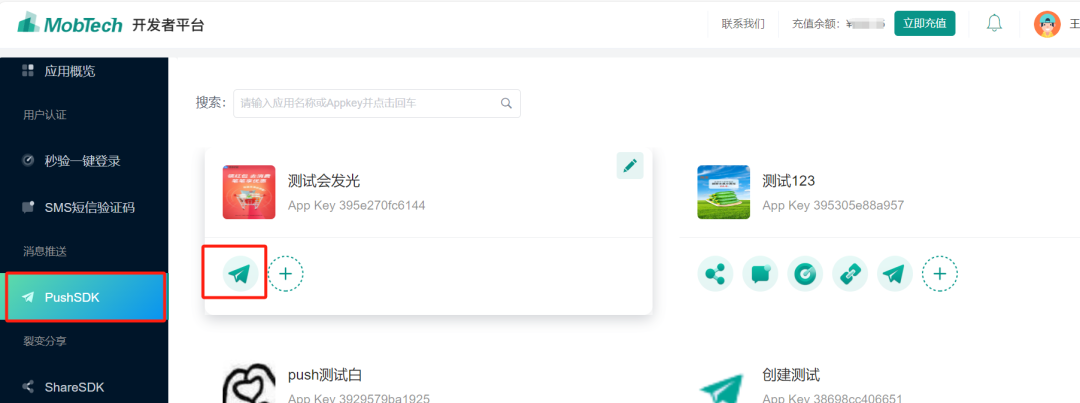Open MobLink chain icon in 测试123 card

pyautogui.click(x=850, y=274)
